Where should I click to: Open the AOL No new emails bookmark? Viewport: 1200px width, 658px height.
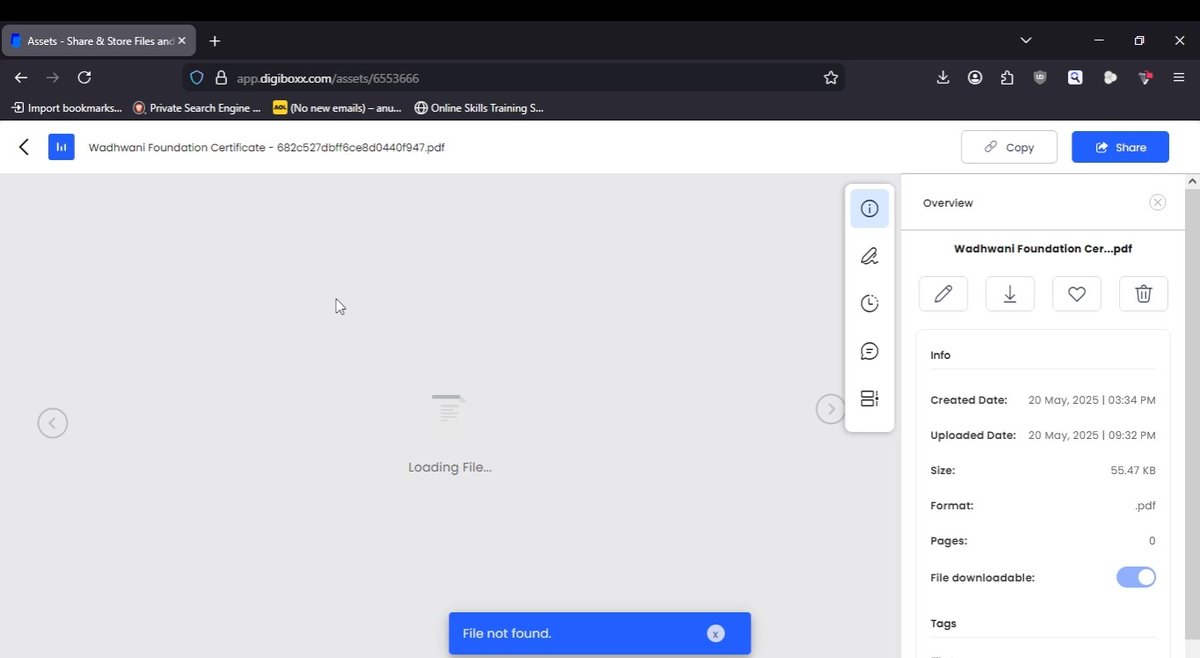pos(338,107)
